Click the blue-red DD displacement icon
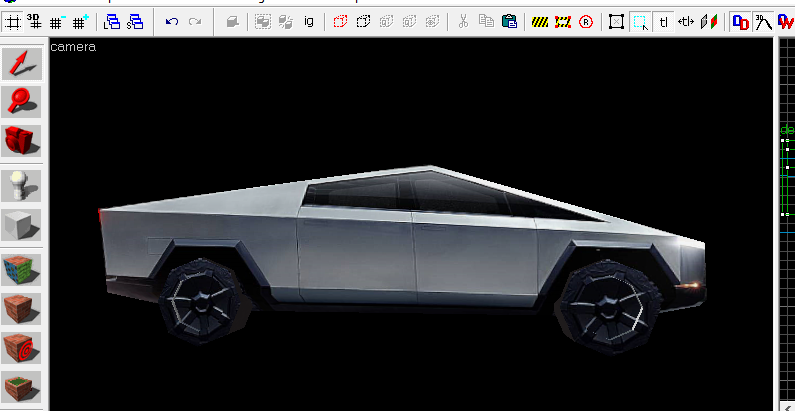 tap(741, 22)
